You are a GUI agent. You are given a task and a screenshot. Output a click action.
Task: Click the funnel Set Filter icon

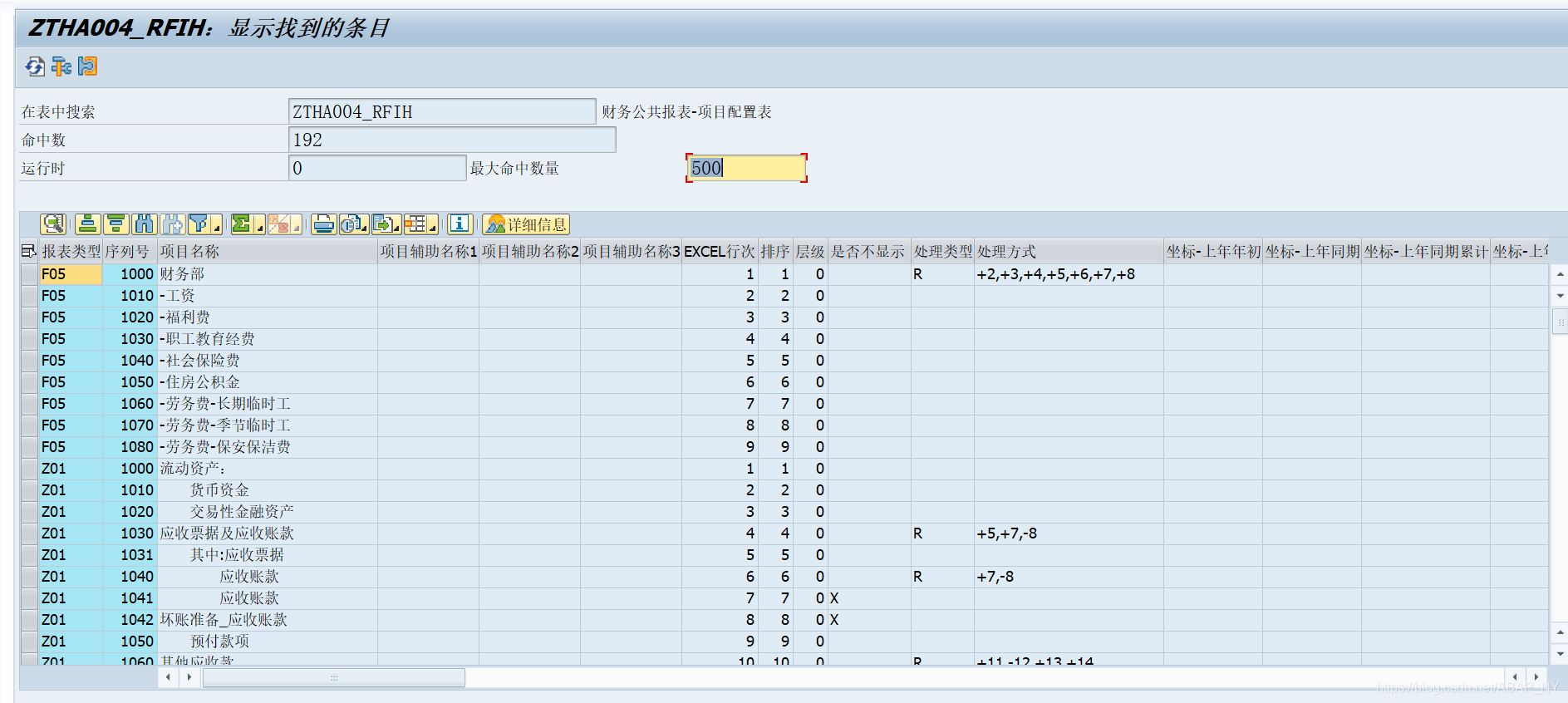(199, 224)
